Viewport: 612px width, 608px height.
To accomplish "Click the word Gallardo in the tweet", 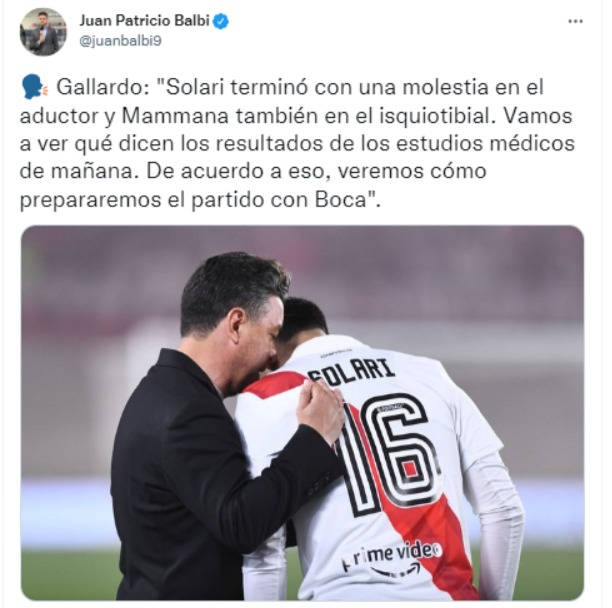I will 99,87.
